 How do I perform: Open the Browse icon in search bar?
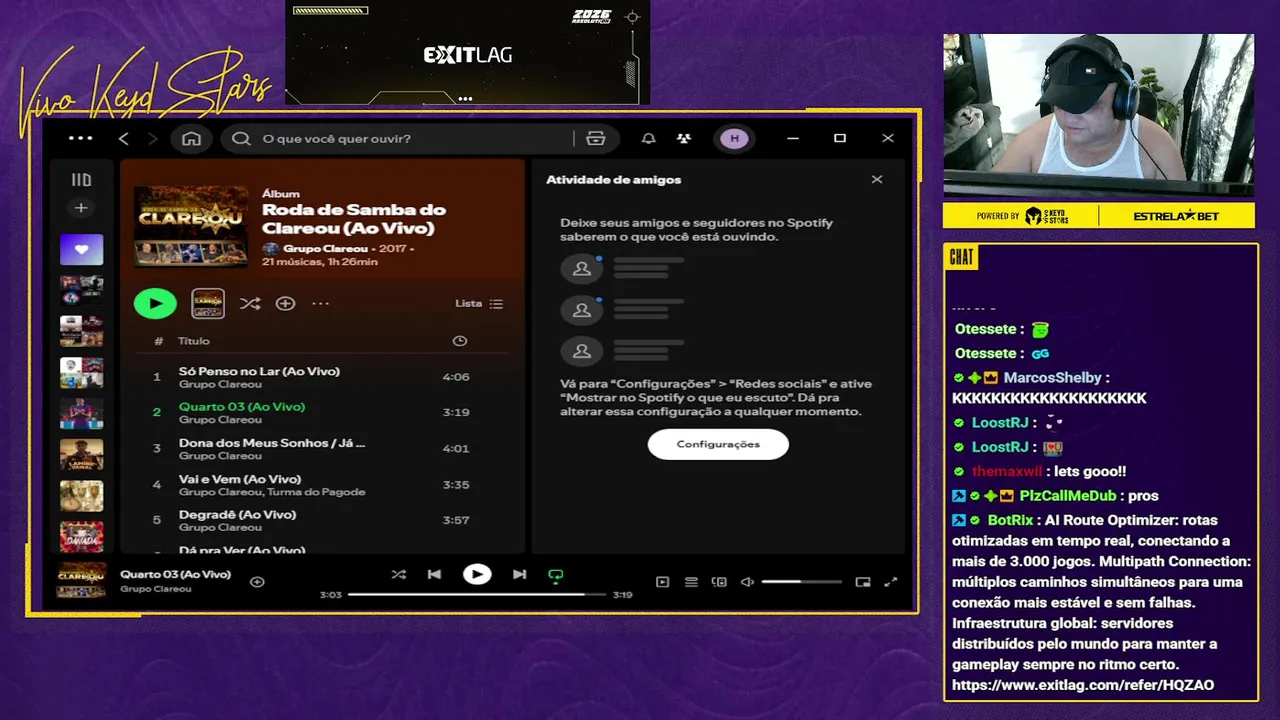click(596, 139)
